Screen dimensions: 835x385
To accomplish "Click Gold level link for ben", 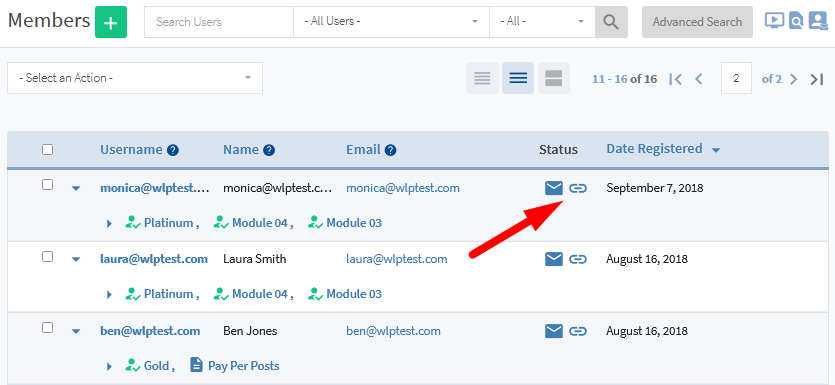I will tap(156, 366).
